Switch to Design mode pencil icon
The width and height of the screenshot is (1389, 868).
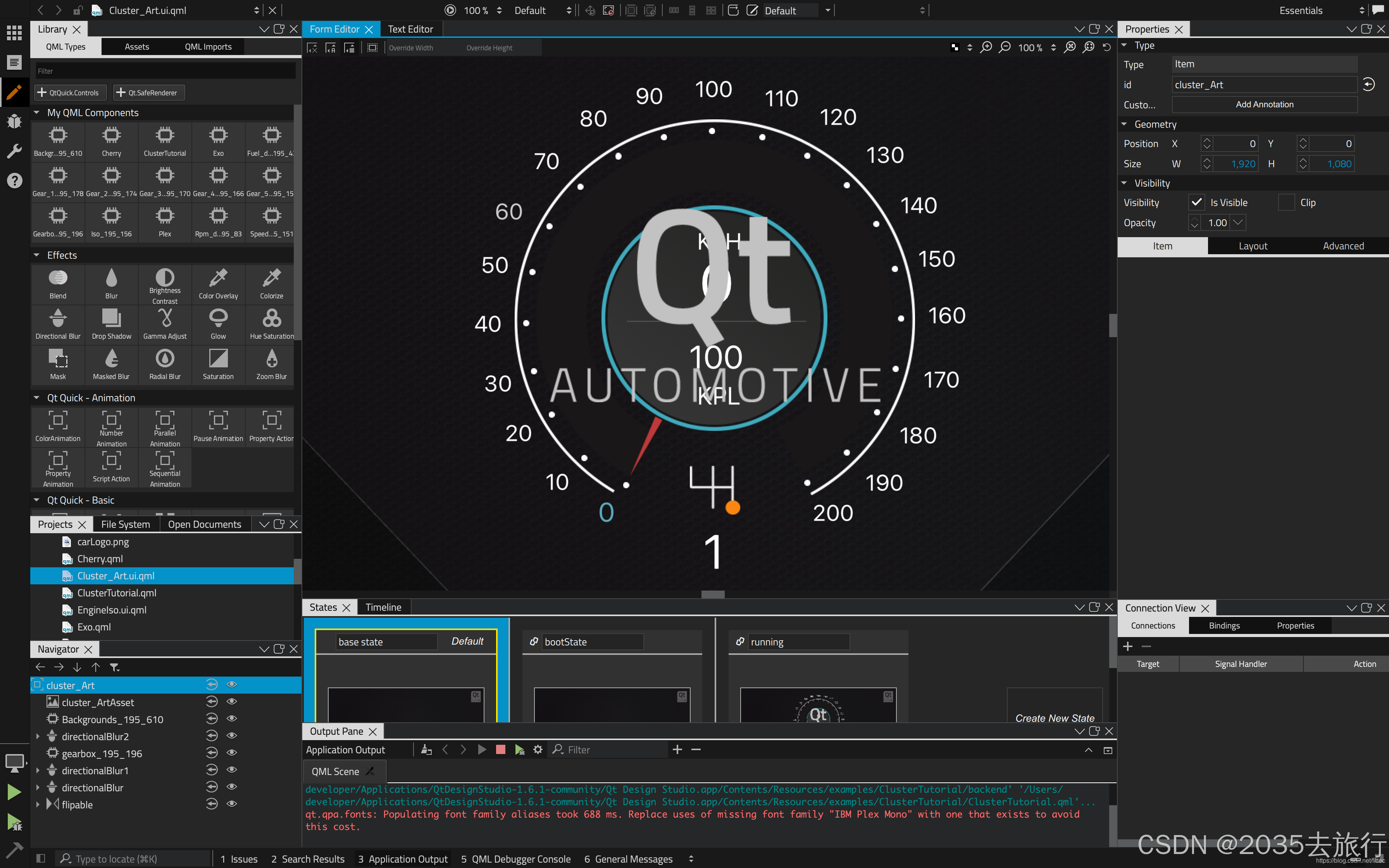(x=14, y=92)
